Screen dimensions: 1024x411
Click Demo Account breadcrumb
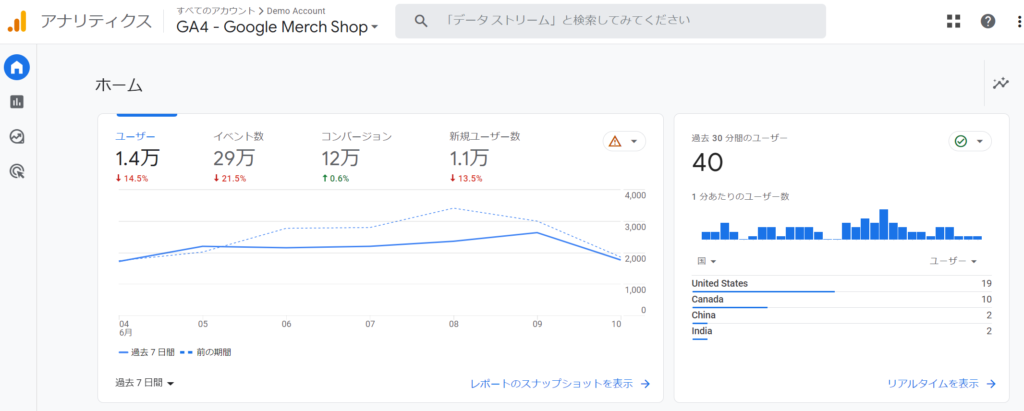pos(296,10)
